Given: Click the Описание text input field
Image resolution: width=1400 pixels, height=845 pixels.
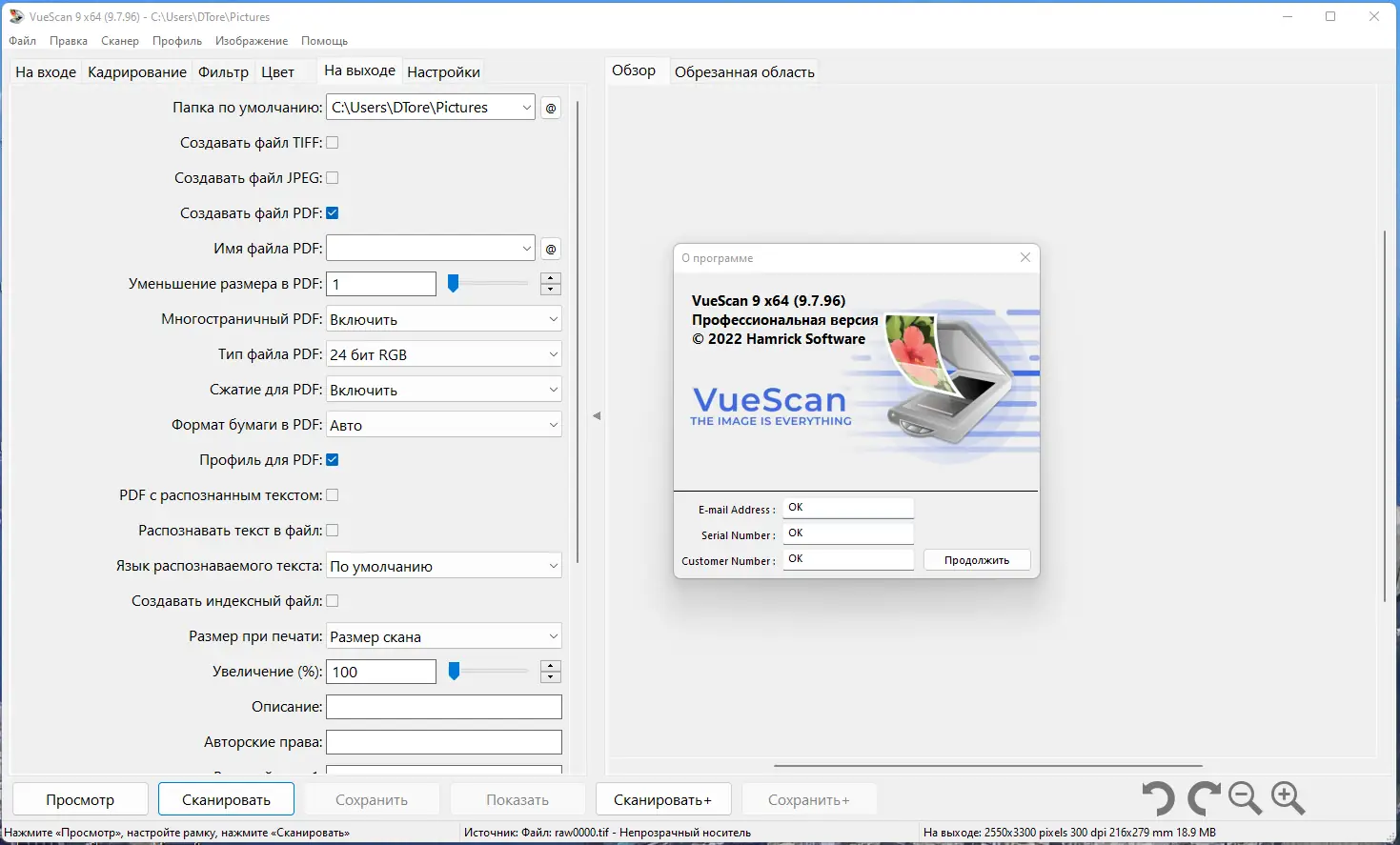Looking at the screenshot, I should [x=443, y=706].
